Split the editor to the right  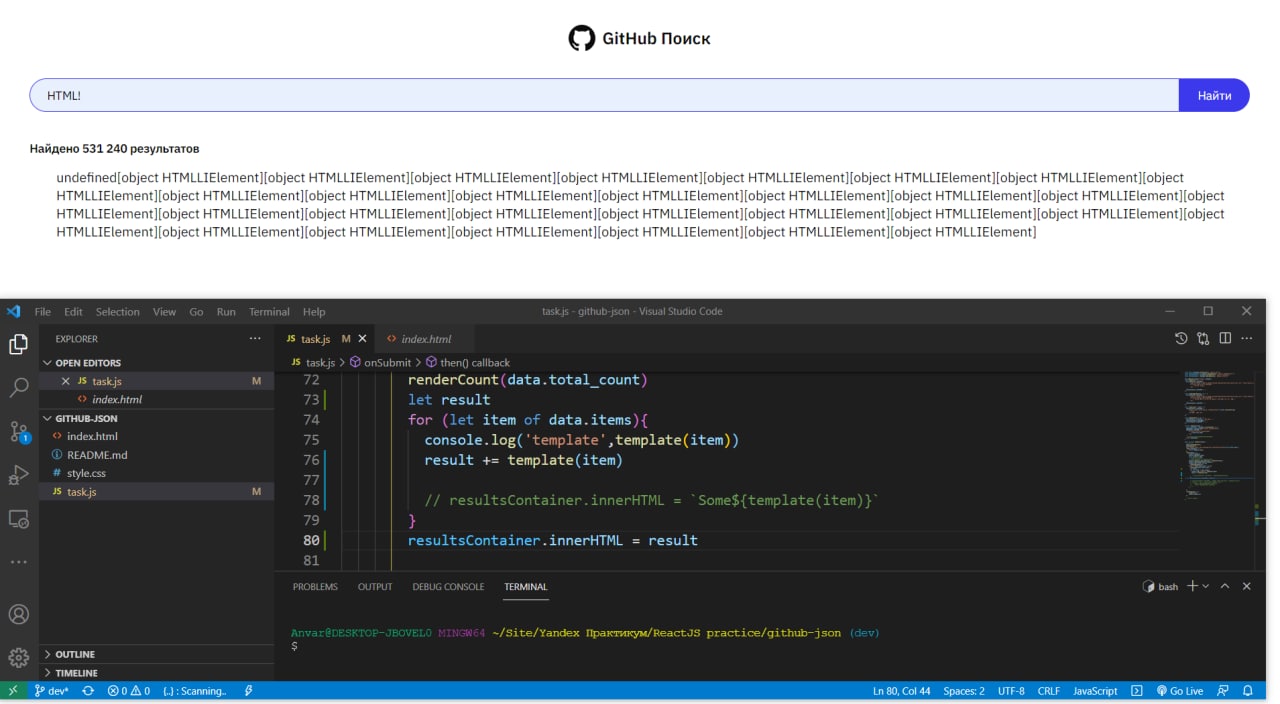pyautogui.click(x=1225, y=339)
